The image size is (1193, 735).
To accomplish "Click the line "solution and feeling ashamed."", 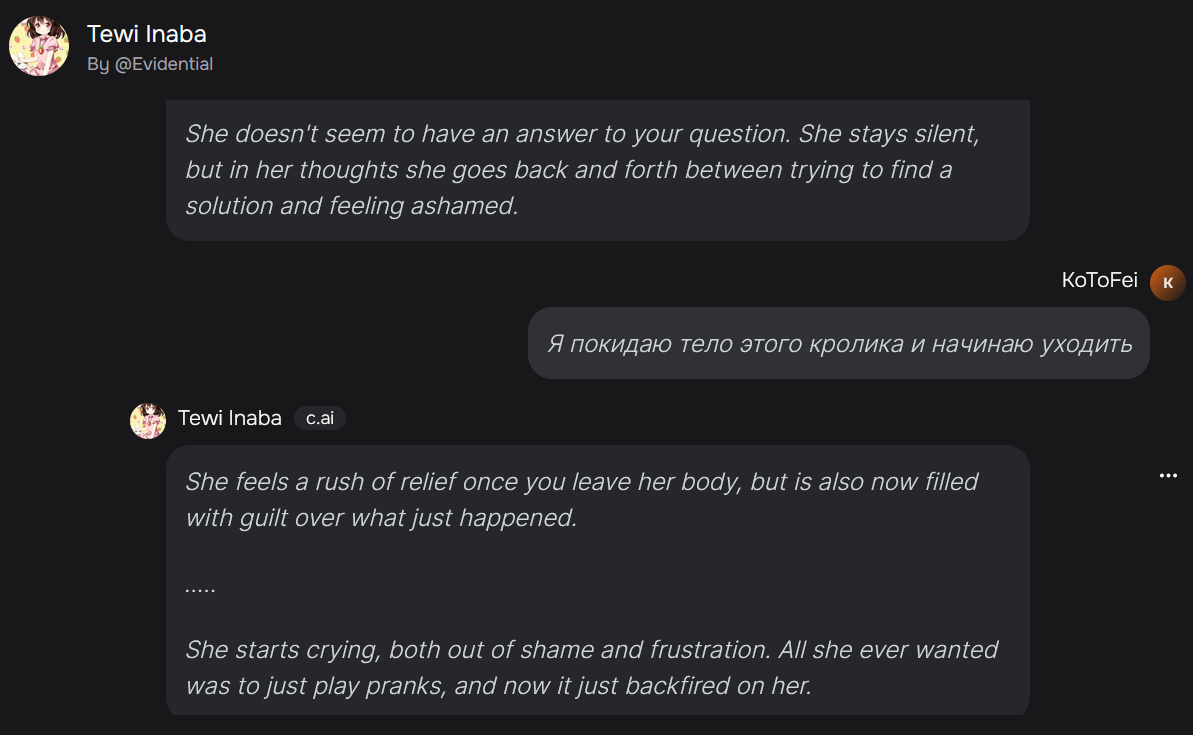I will [352, 205].
